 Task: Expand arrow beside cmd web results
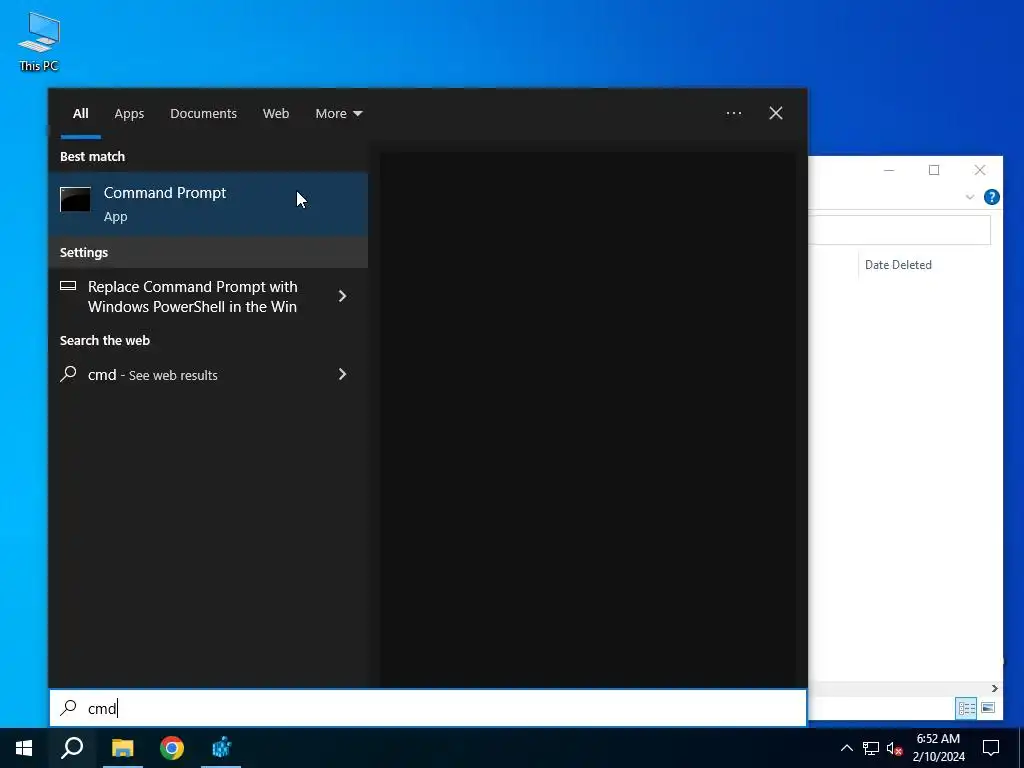tap(342, 374)
